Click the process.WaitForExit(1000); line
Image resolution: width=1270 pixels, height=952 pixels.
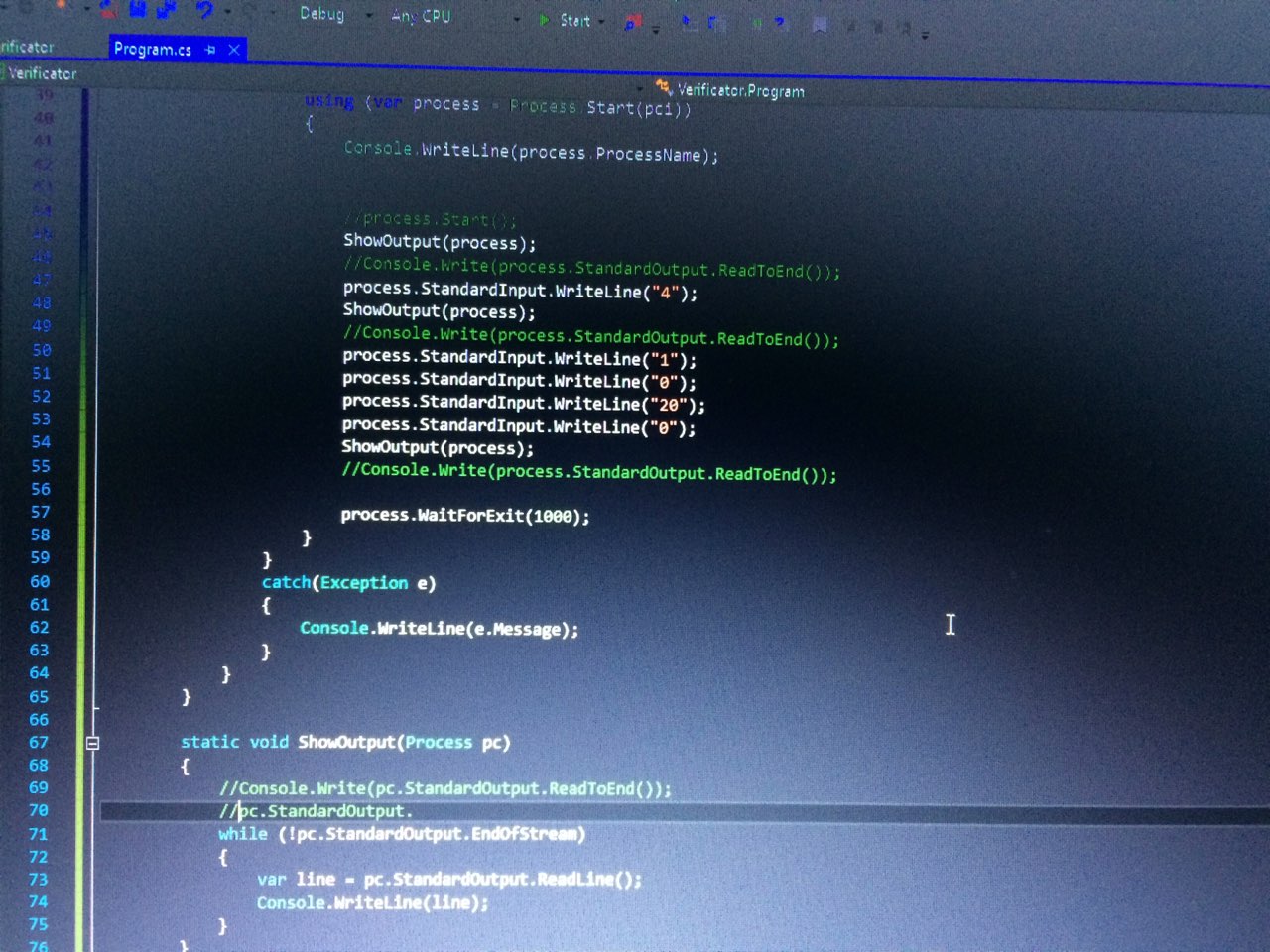(x=464, y=515)
